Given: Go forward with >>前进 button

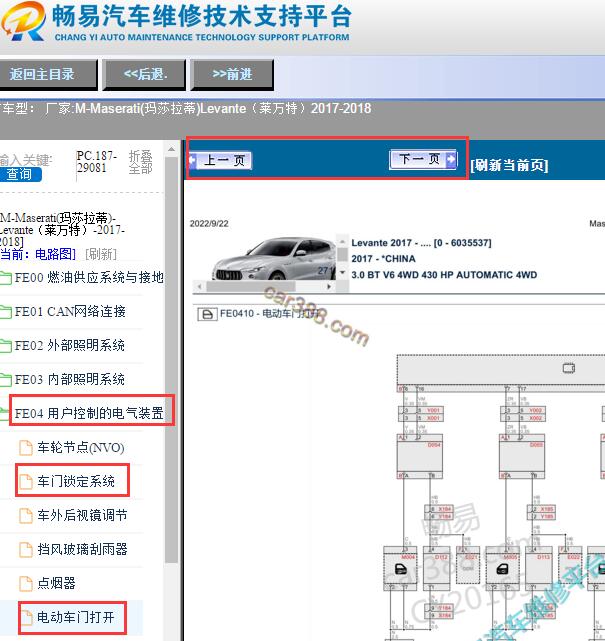Looking at the screenshot, I should (x=232, y=74).
